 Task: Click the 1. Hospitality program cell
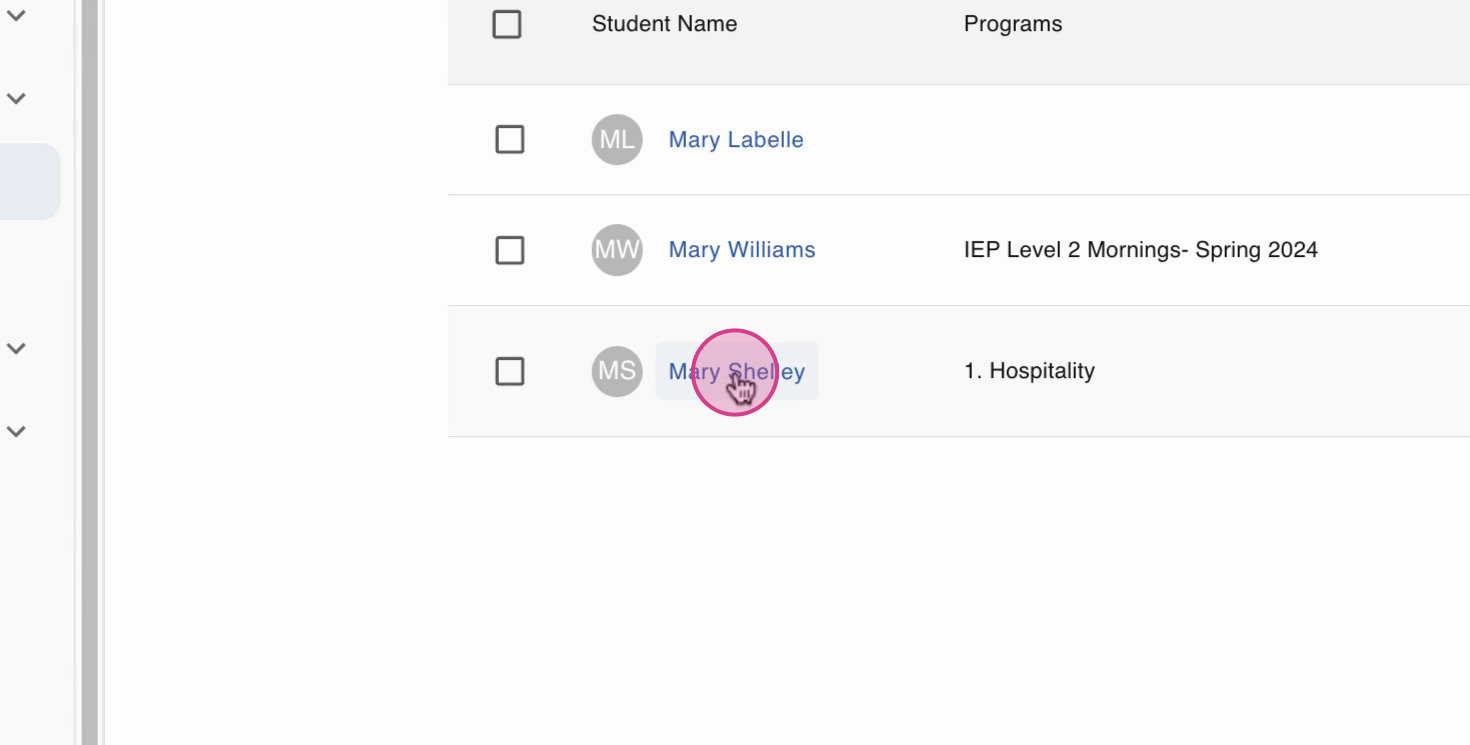(x=1029, y=371)
